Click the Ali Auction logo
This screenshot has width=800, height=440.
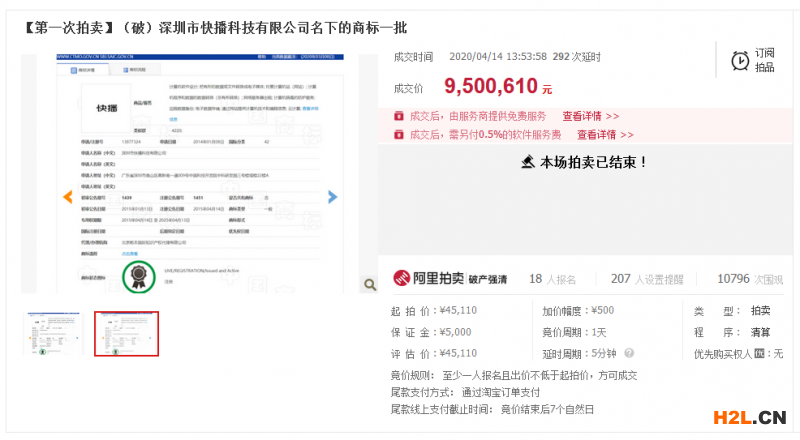tap(427, 278)
